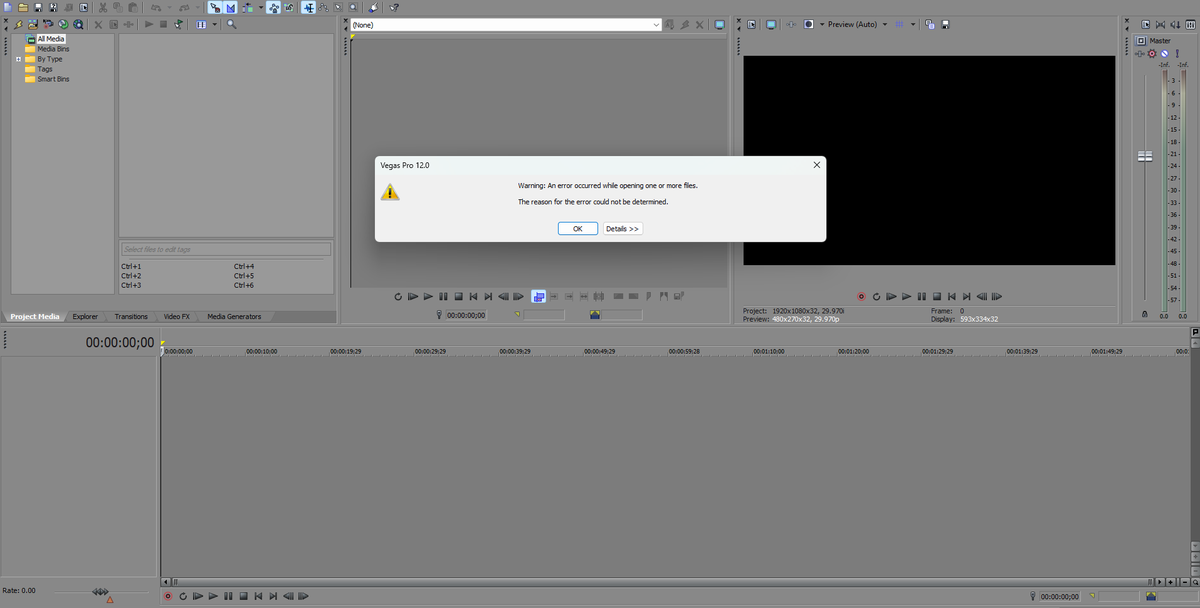The image size is (1200, 608).
Task: Click Save Snapshot to File icon
Action: pos(945,24)
